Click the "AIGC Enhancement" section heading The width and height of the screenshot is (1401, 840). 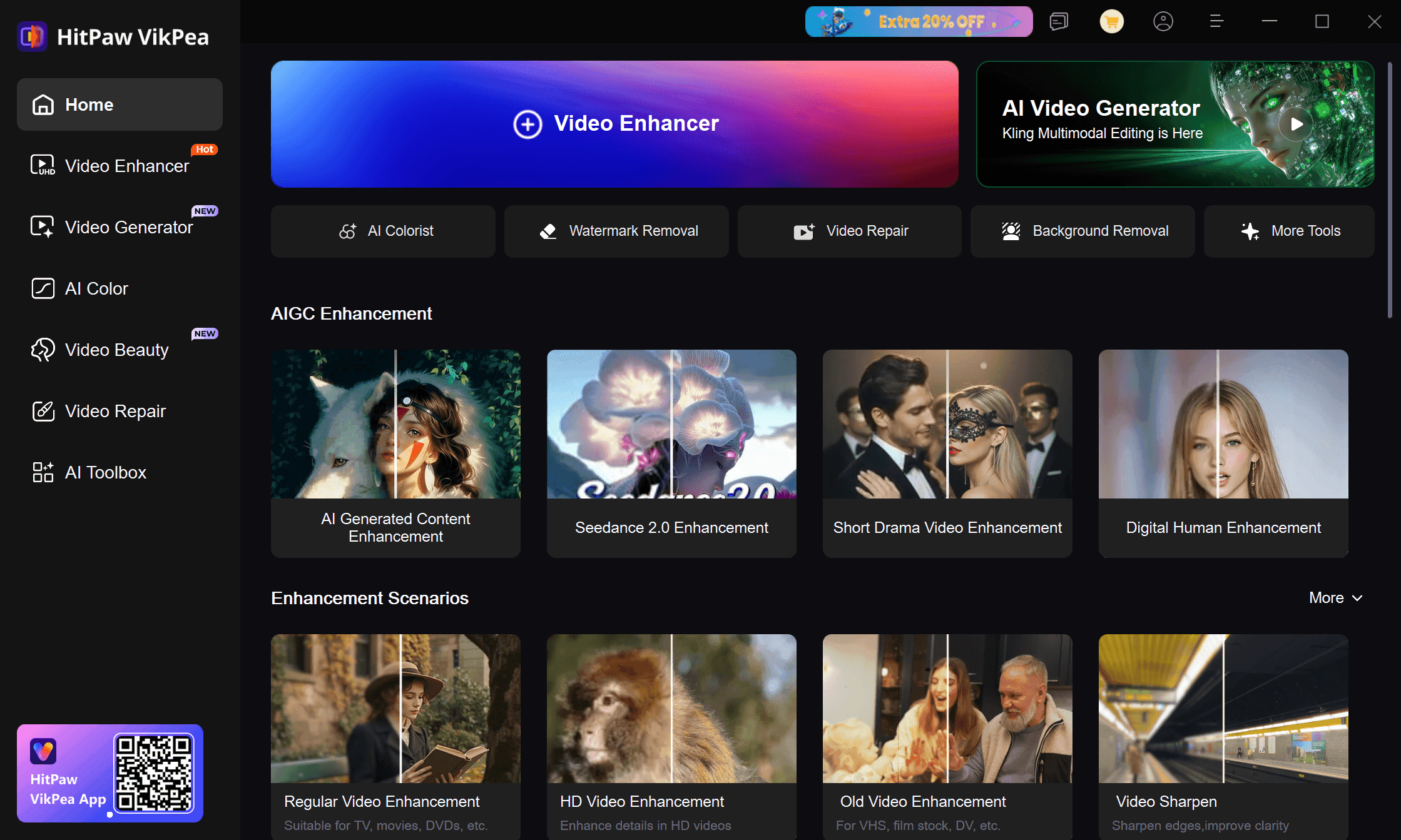point(351,313)
